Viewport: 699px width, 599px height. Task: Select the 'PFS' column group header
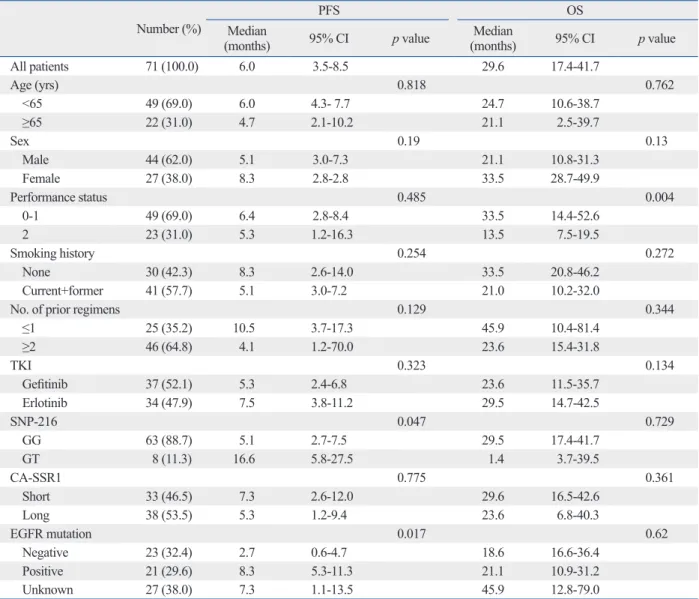pyautogui.click(x=329, y=10)
